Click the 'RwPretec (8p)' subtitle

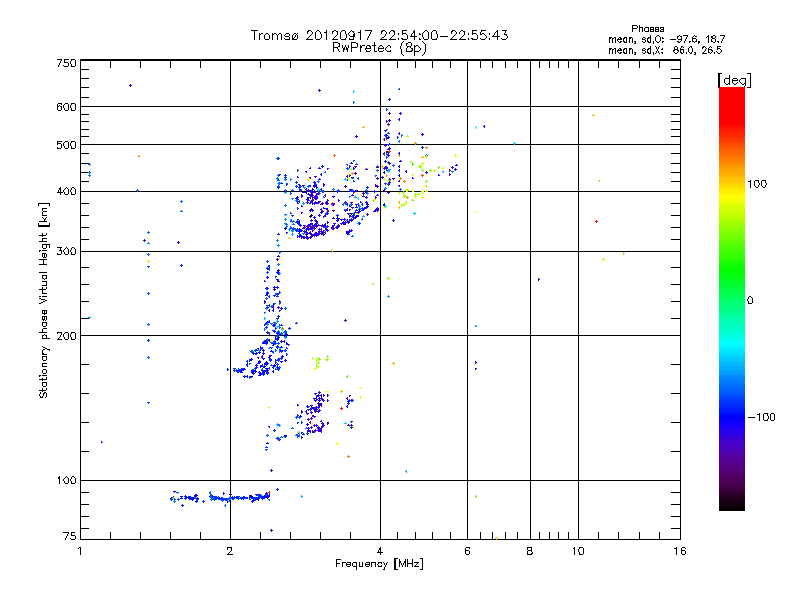379,48
